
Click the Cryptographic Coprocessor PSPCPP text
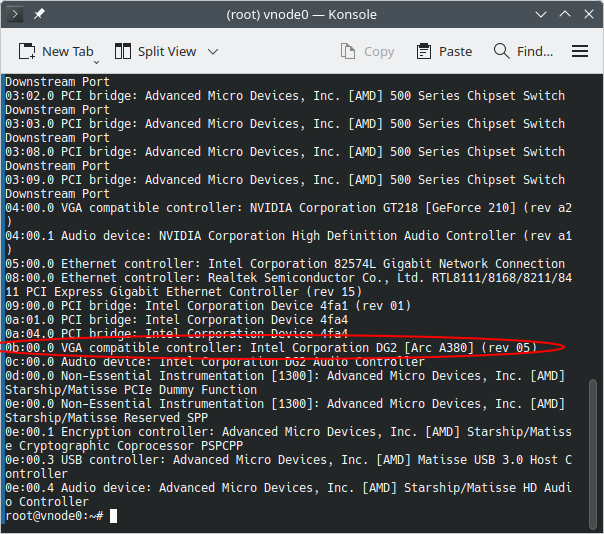coord(131,446)
